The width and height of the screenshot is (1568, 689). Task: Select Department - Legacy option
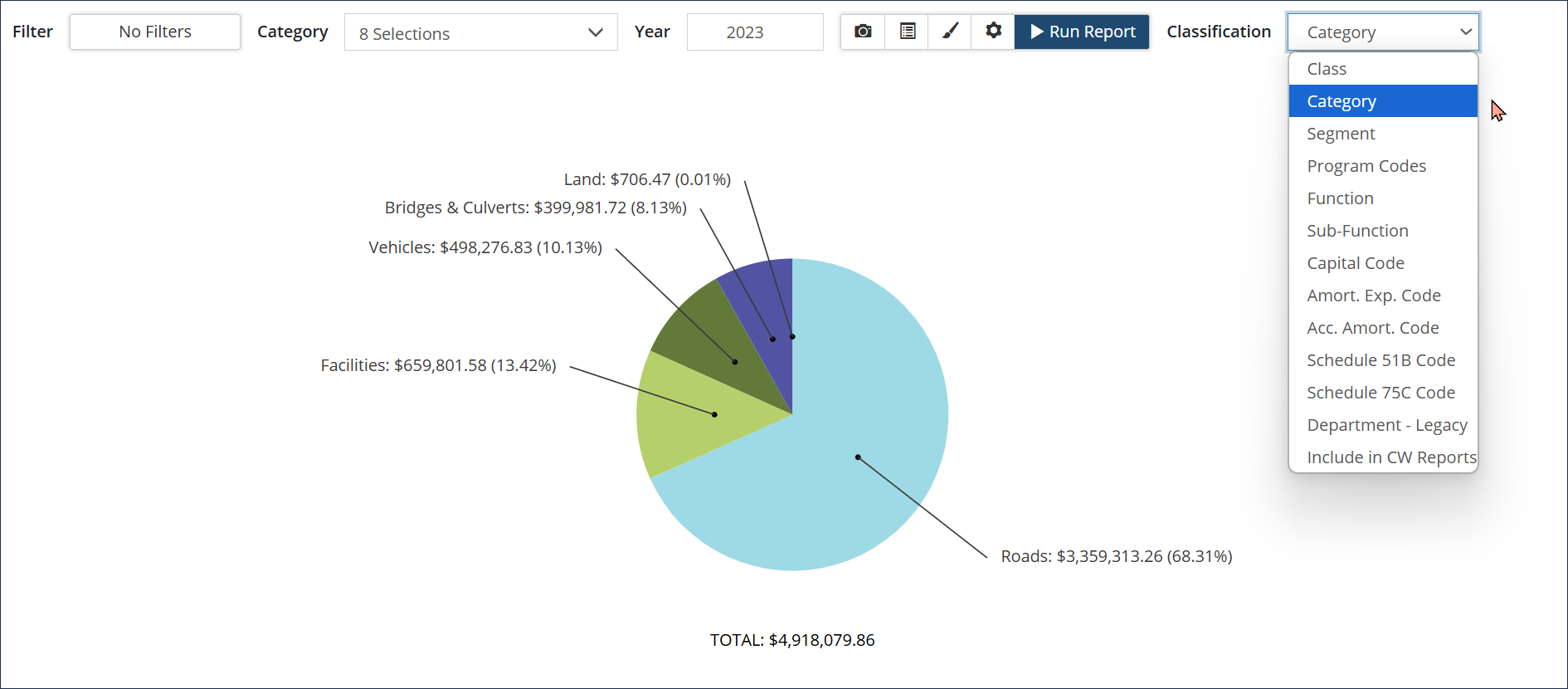tap(1386, 425)
